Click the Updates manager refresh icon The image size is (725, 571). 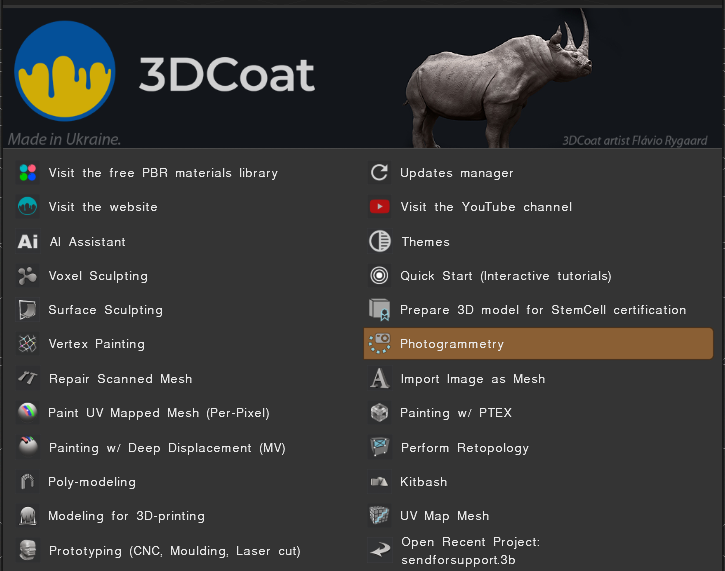[380, 172]
